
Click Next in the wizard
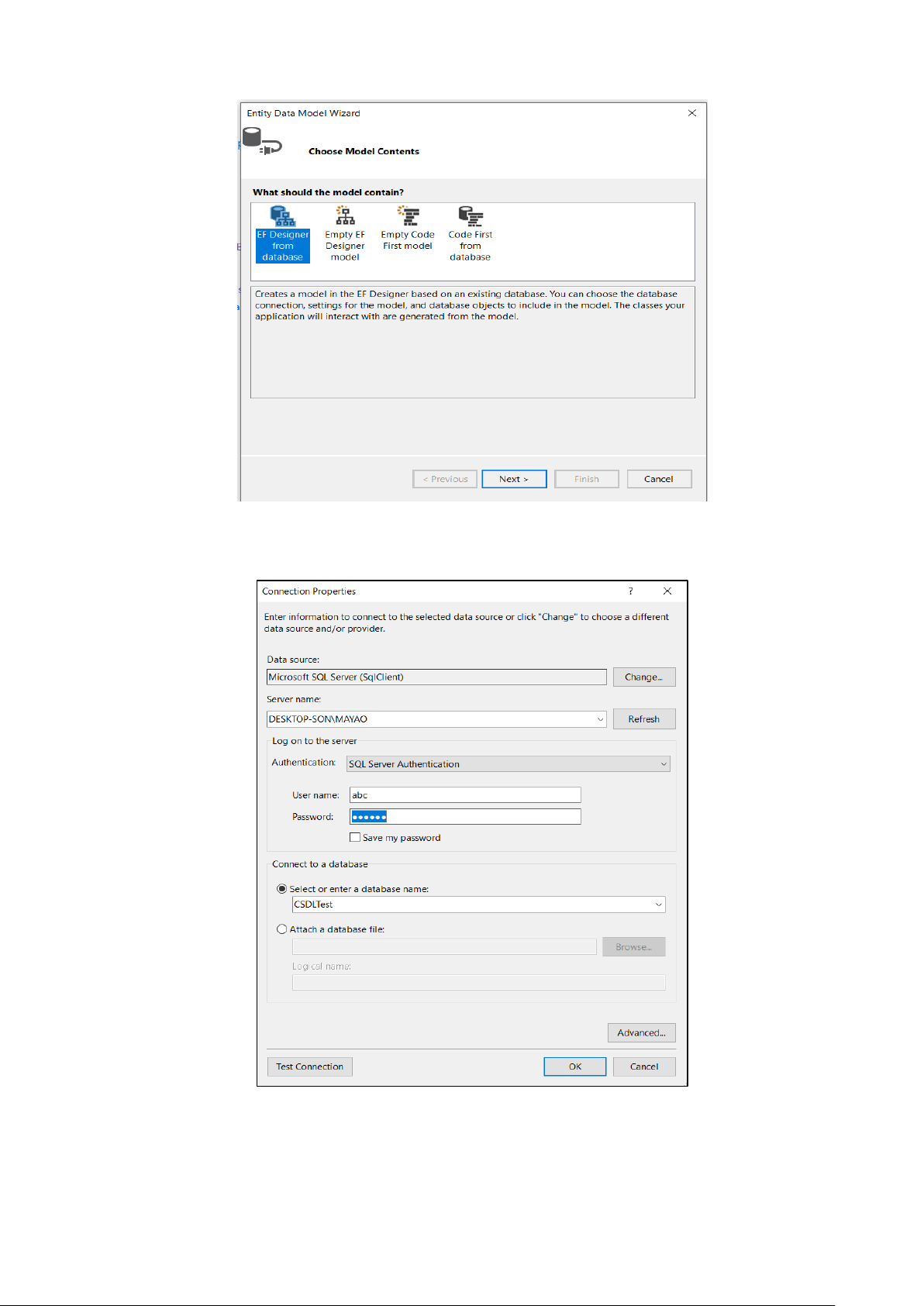point(514,479)
